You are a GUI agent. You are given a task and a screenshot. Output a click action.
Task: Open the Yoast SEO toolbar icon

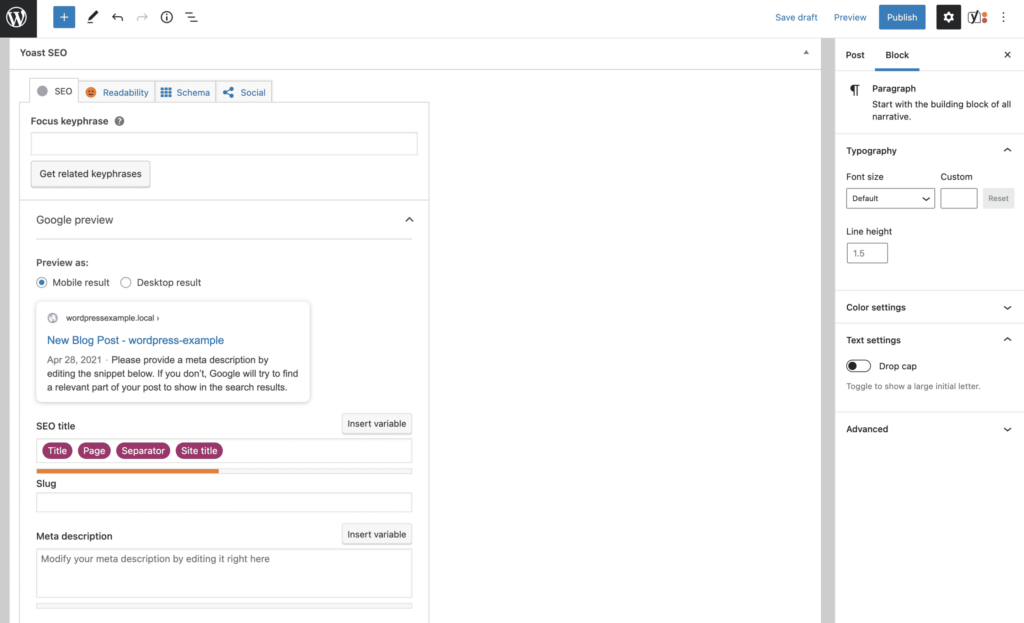coord(977,18)
